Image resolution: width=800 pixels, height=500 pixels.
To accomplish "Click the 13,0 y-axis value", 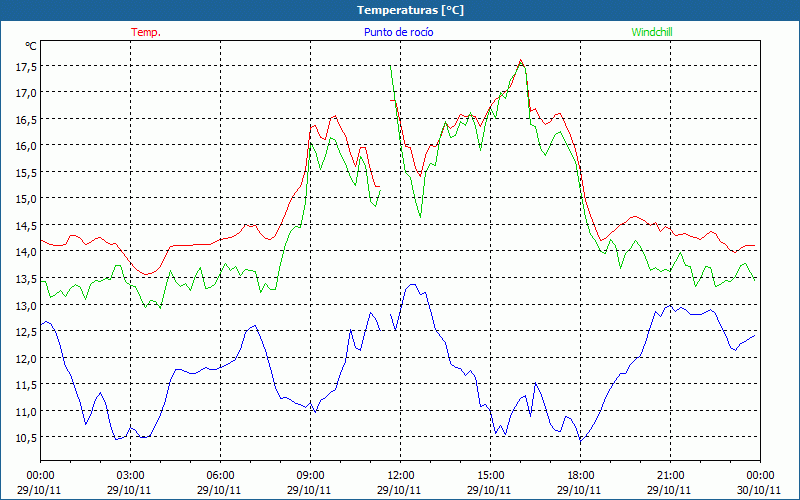I will click(27, 305).
